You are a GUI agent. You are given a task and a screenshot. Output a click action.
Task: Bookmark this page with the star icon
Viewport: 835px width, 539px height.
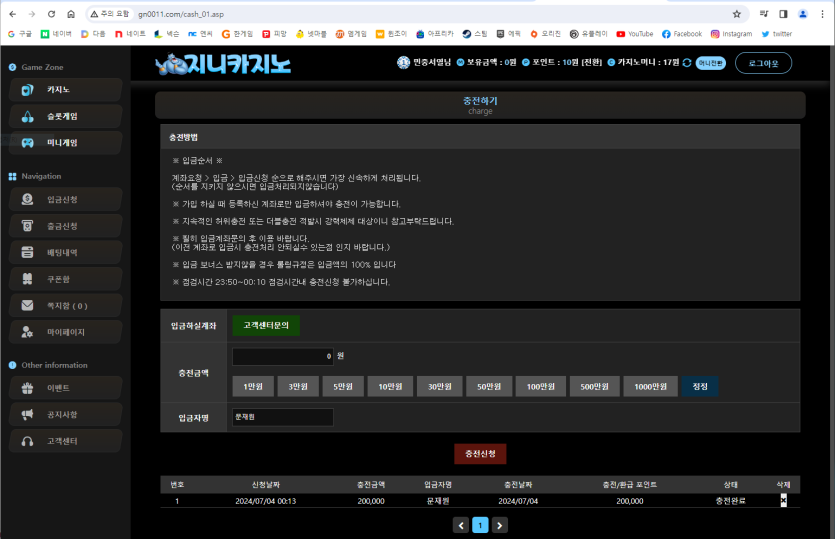coord(737,14)
